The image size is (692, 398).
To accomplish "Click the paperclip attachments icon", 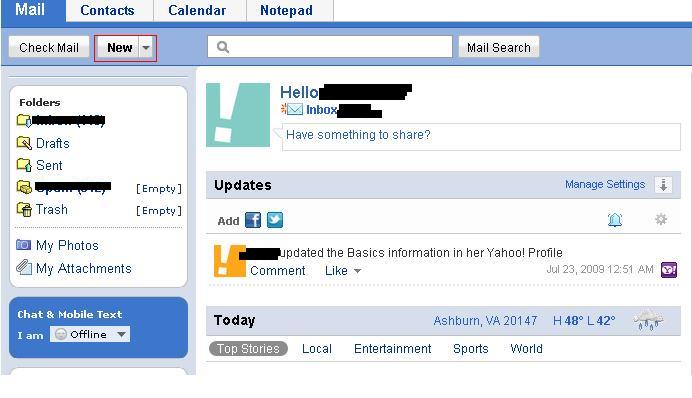I will 24,267.
